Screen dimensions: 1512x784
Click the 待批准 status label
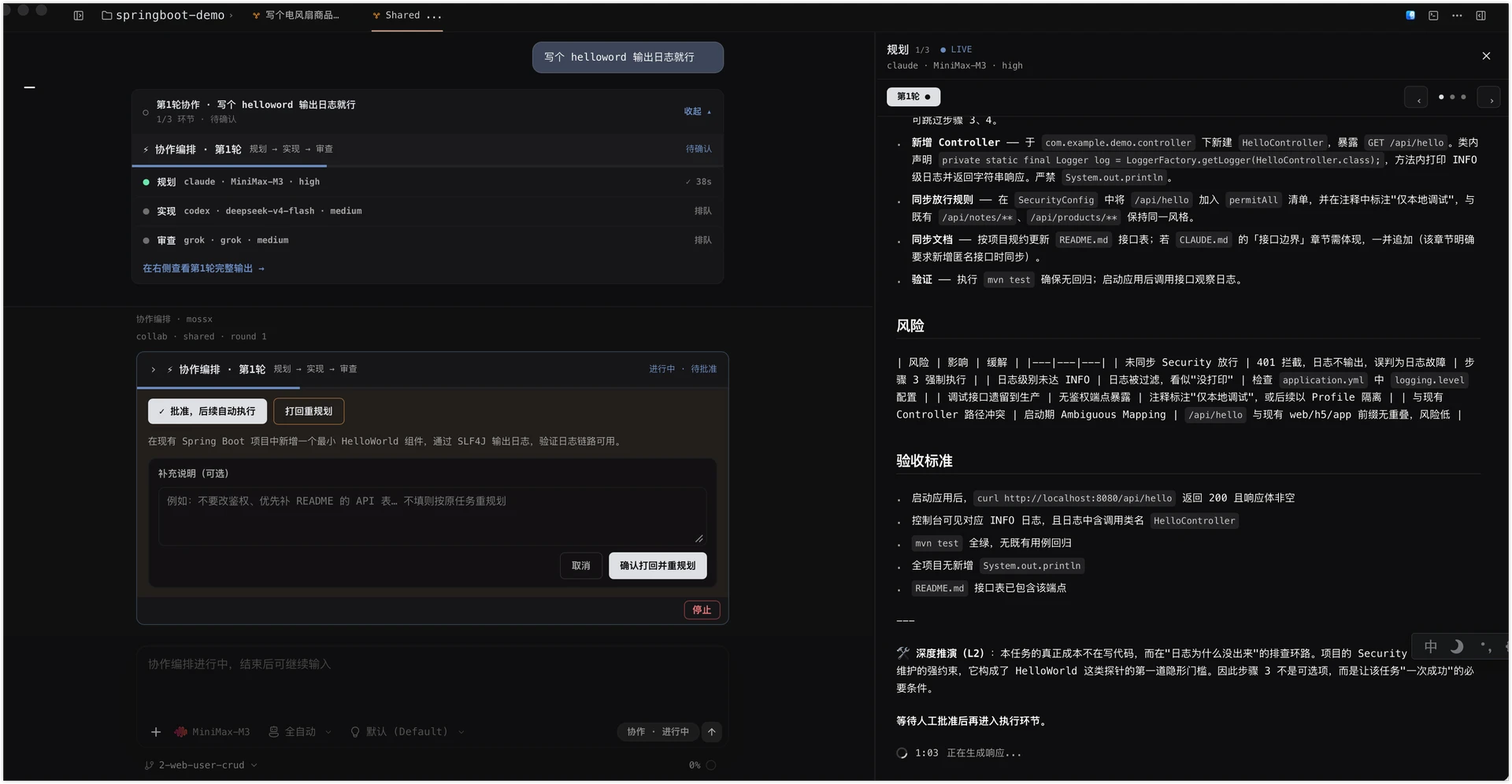(704, 369)
